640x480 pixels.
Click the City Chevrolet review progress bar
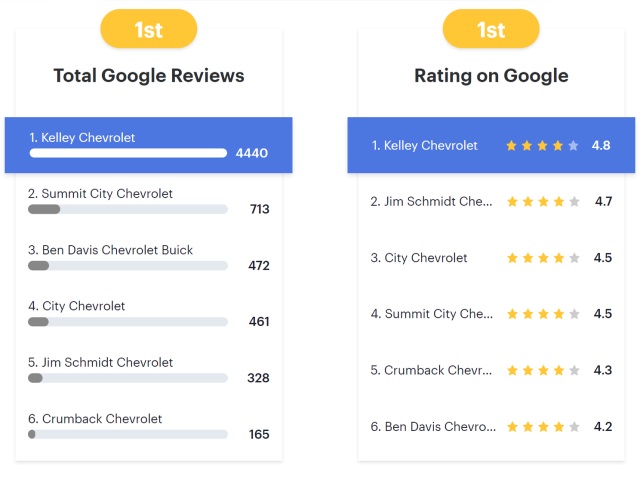point(128,322)
